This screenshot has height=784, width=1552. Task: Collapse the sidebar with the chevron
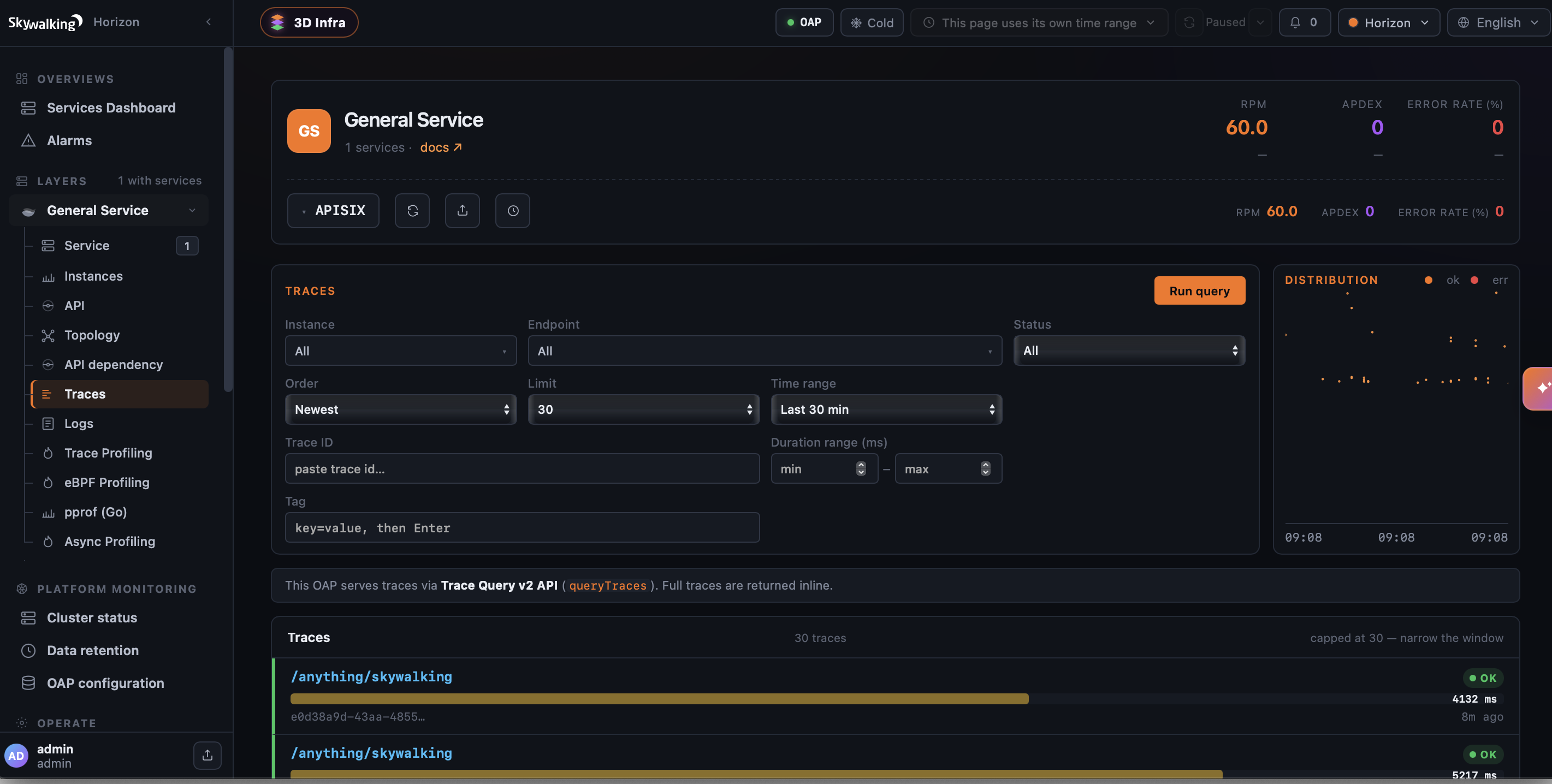click(x=209, y=22)
